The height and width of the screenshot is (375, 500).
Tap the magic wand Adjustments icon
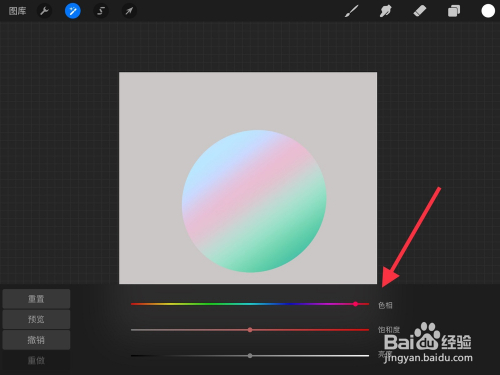72,11
